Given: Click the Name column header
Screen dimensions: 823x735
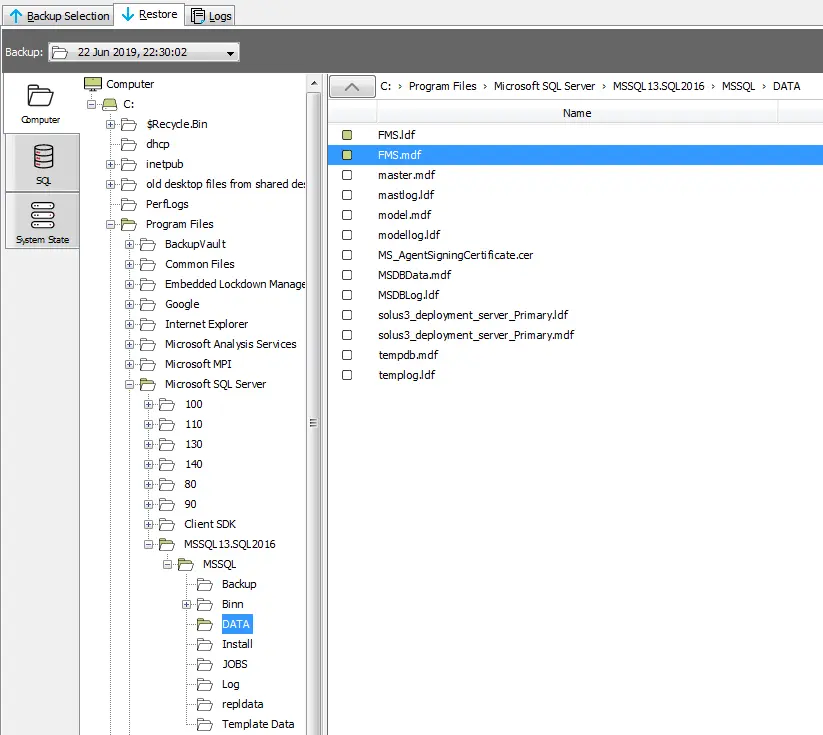Looking at the screenshot, I should (577, 113).
